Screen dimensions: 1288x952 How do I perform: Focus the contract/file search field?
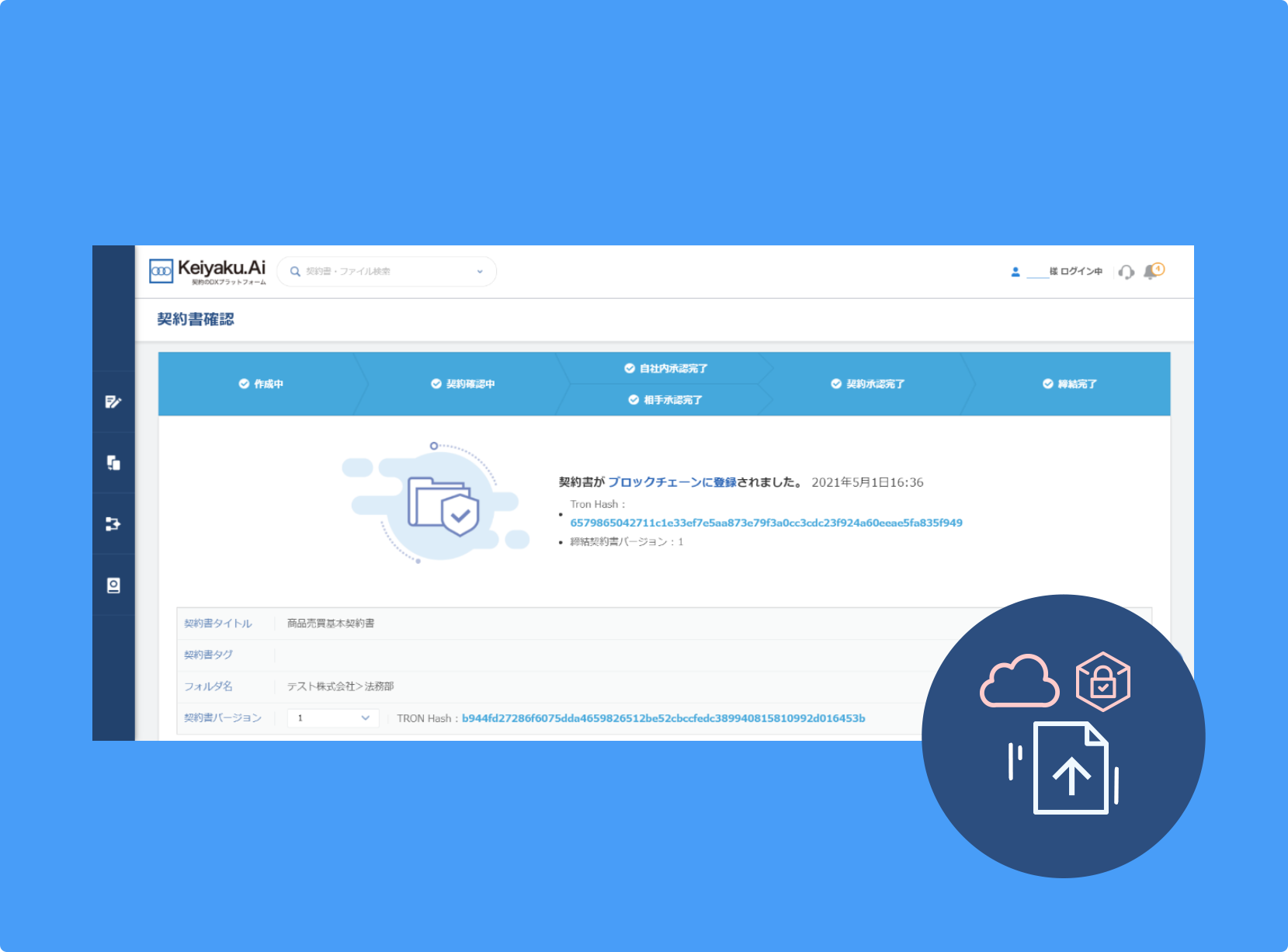point(387,272)
